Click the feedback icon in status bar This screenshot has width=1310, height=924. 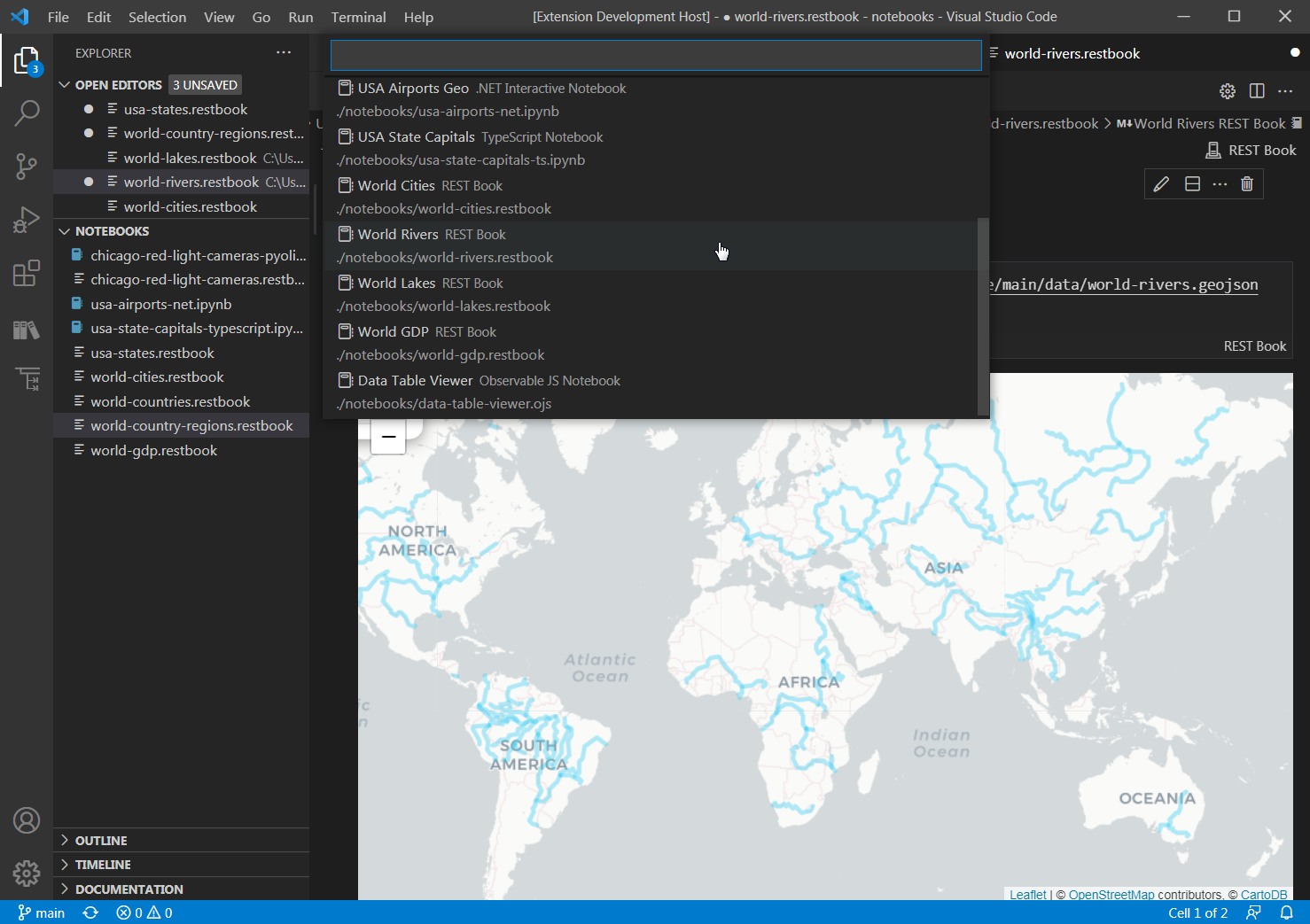coord(1253,912)
